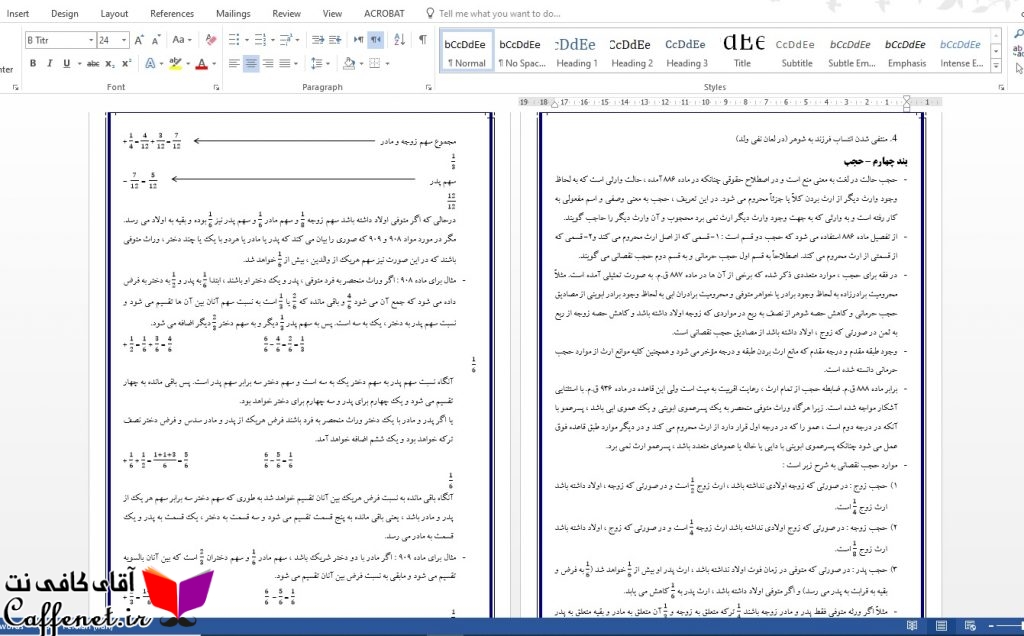Image resolution: width=1024 pixels, height=636 pixels.
Task: Toggle Underline formatting
Action: (x=66, y=63)
